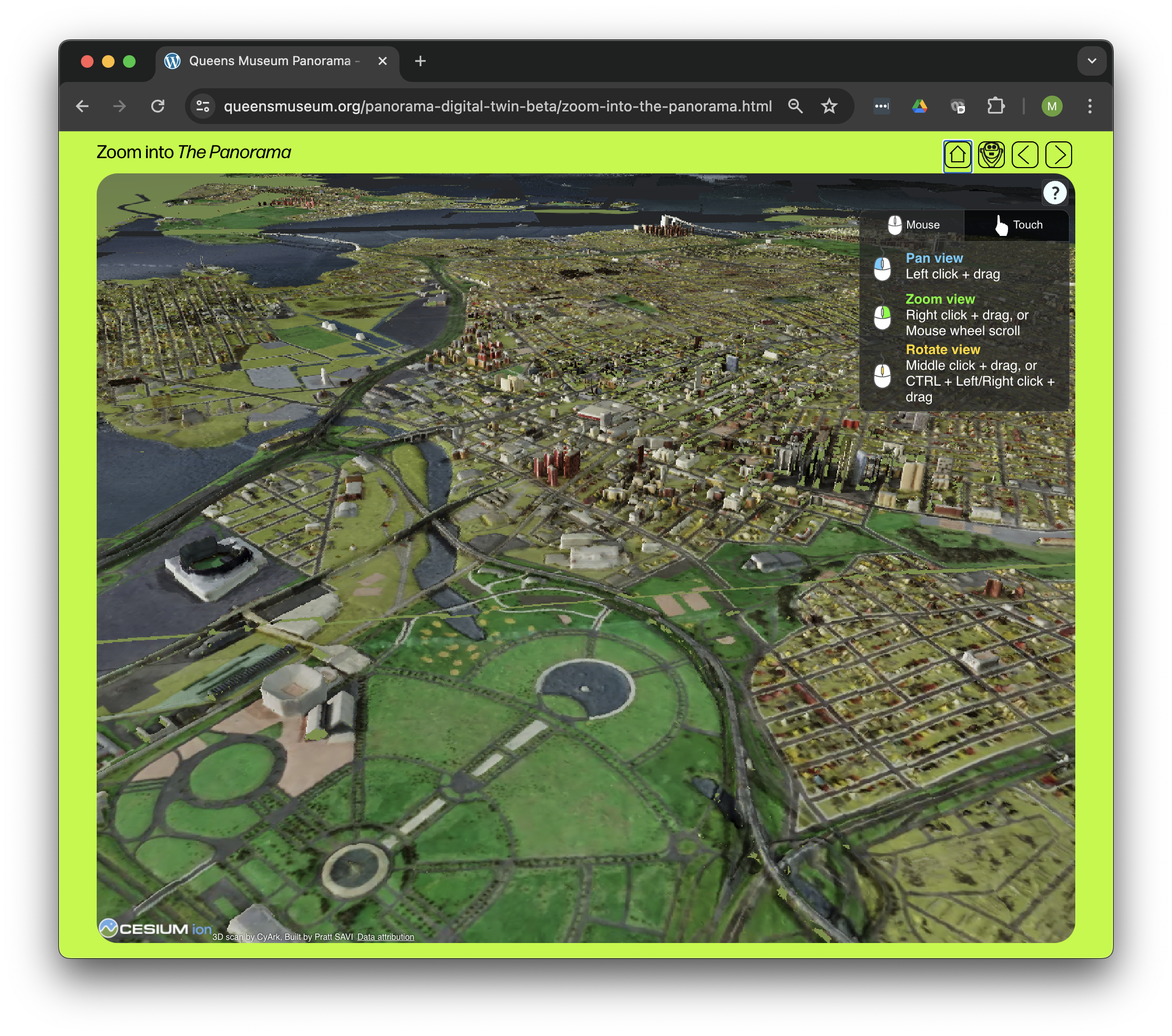Screen dimensions: 1172x1036
Task: Click the Rotate view mouse icon
Action: (882, 375)
